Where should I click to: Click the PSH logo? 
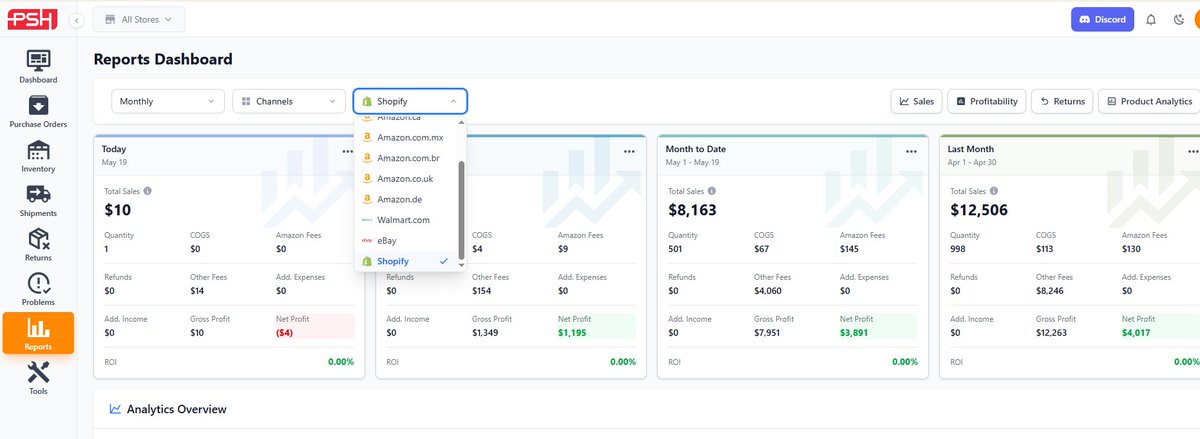(x=32, y=19)
